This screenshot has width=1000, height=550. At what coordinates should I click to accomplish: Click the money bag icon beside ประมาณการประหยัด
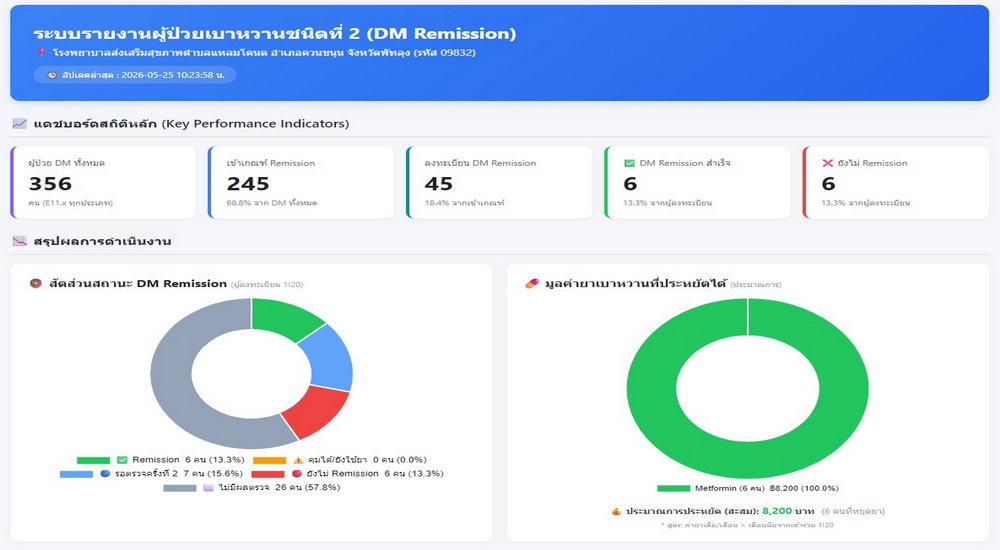click(616, 511)
